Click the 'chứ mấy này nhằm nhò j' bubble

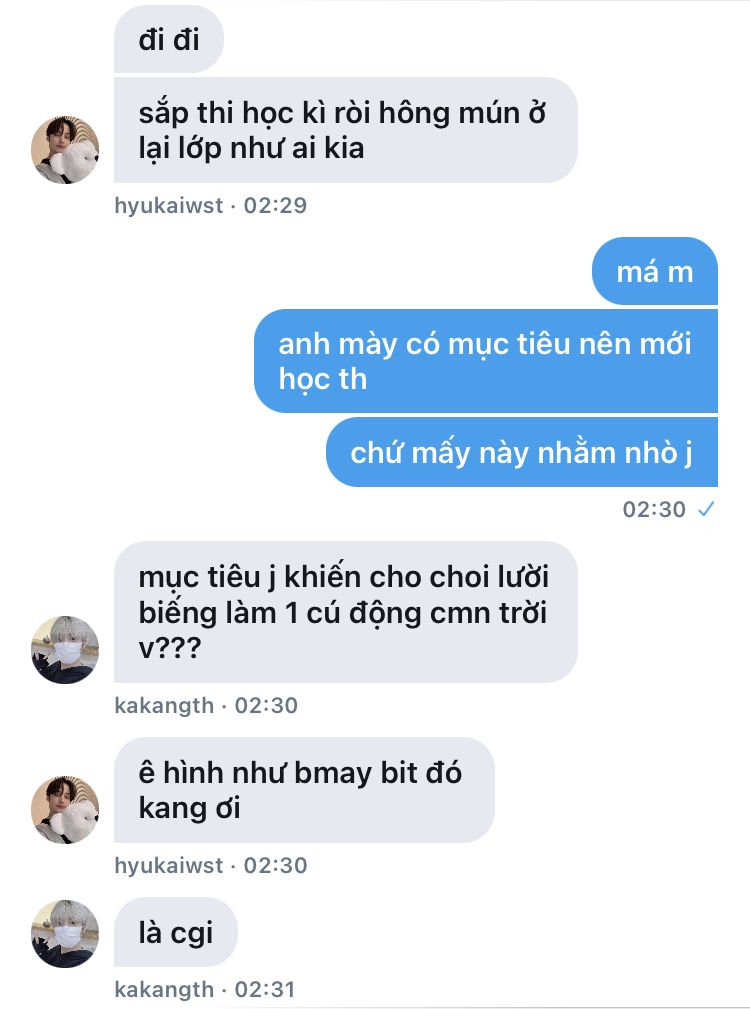[522, 452]
